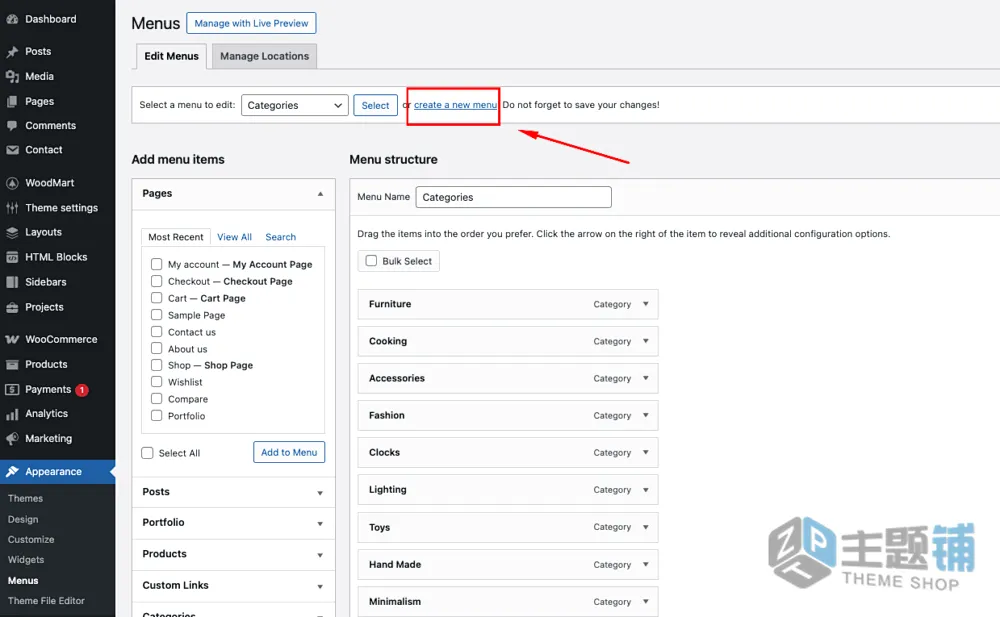Click the Contact envelope icon
Viewport: 1000px width, 617px height.
click(x=12, y=150)
